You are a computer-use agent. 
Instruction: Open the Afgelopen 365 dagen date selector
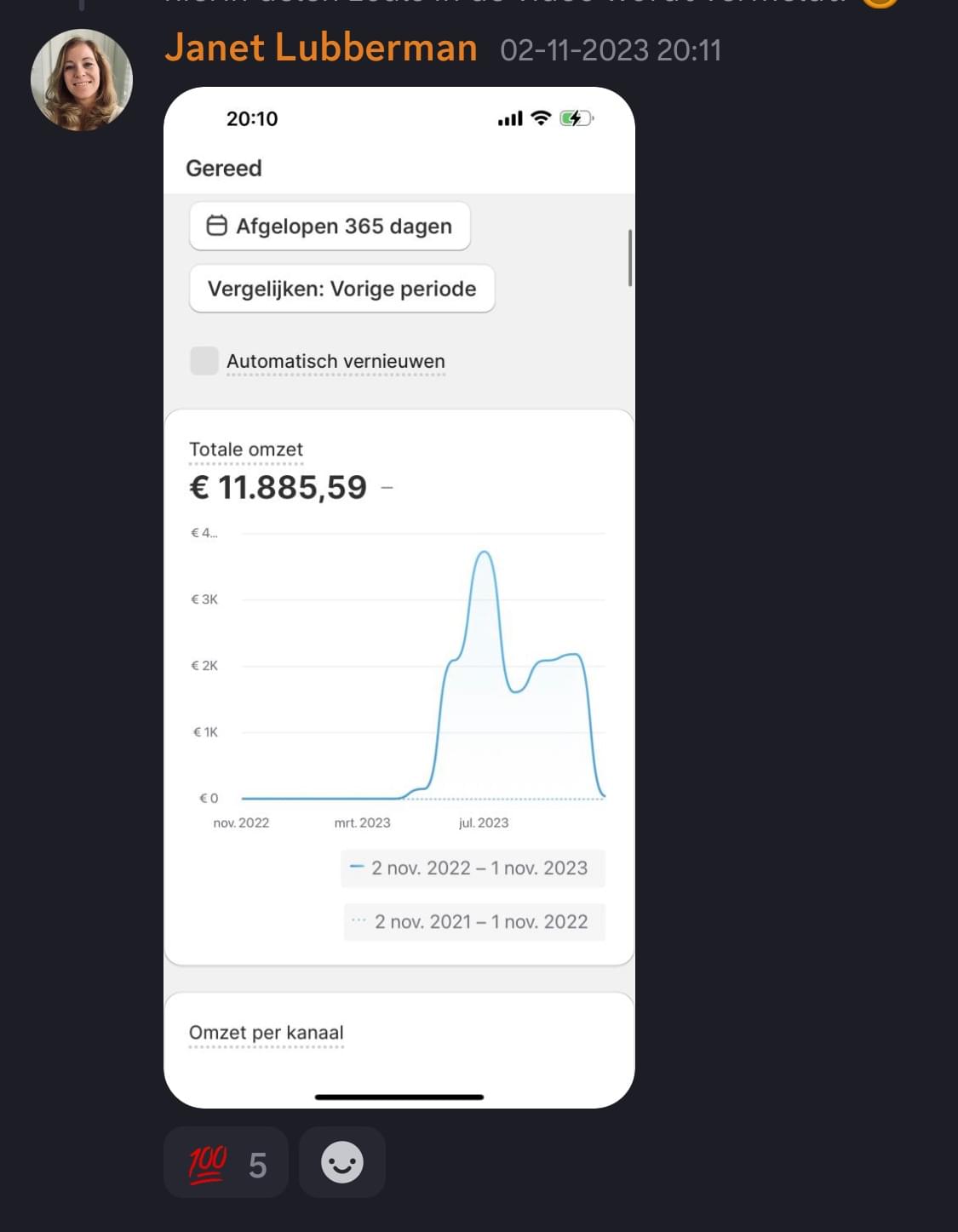point(330,226)
